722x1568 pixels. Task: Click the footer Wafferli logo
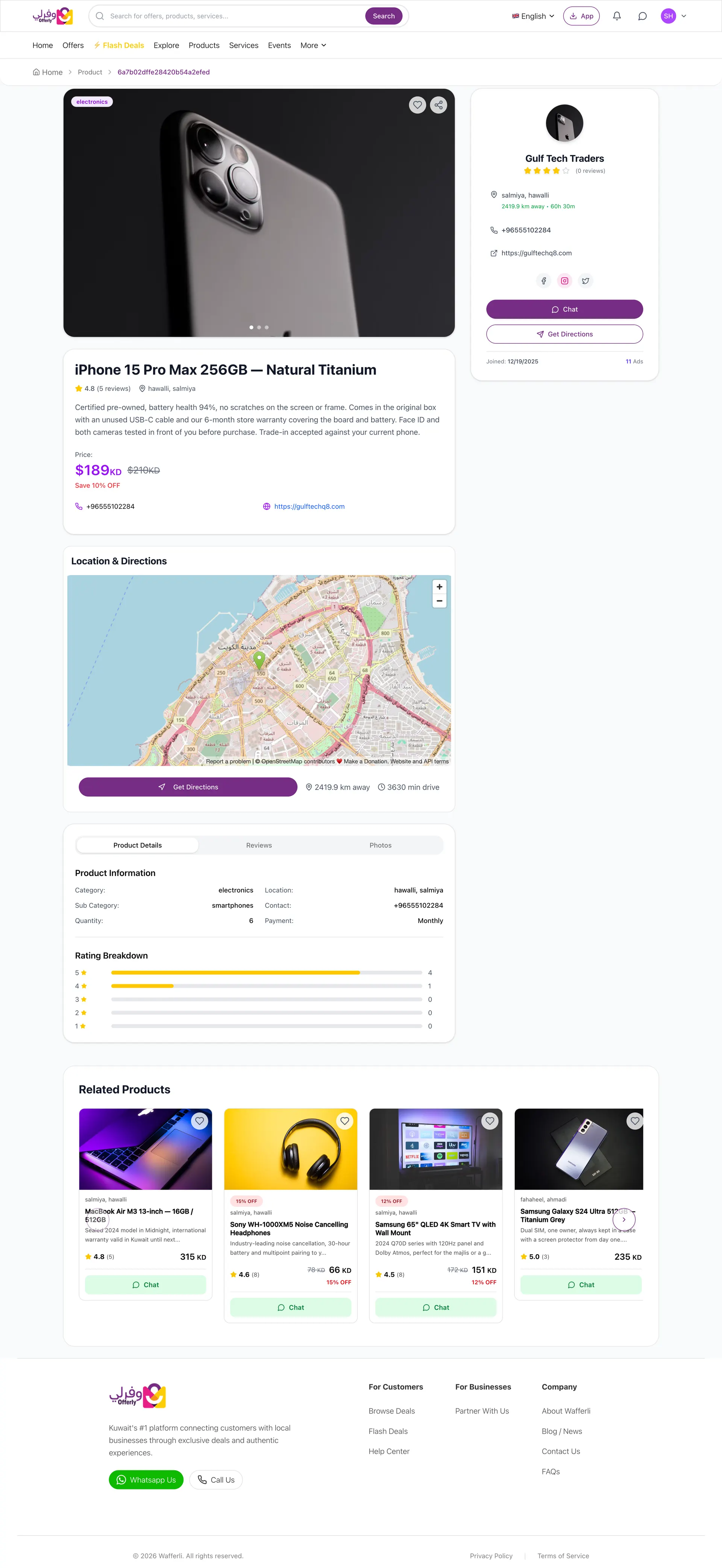(138, 1396)
